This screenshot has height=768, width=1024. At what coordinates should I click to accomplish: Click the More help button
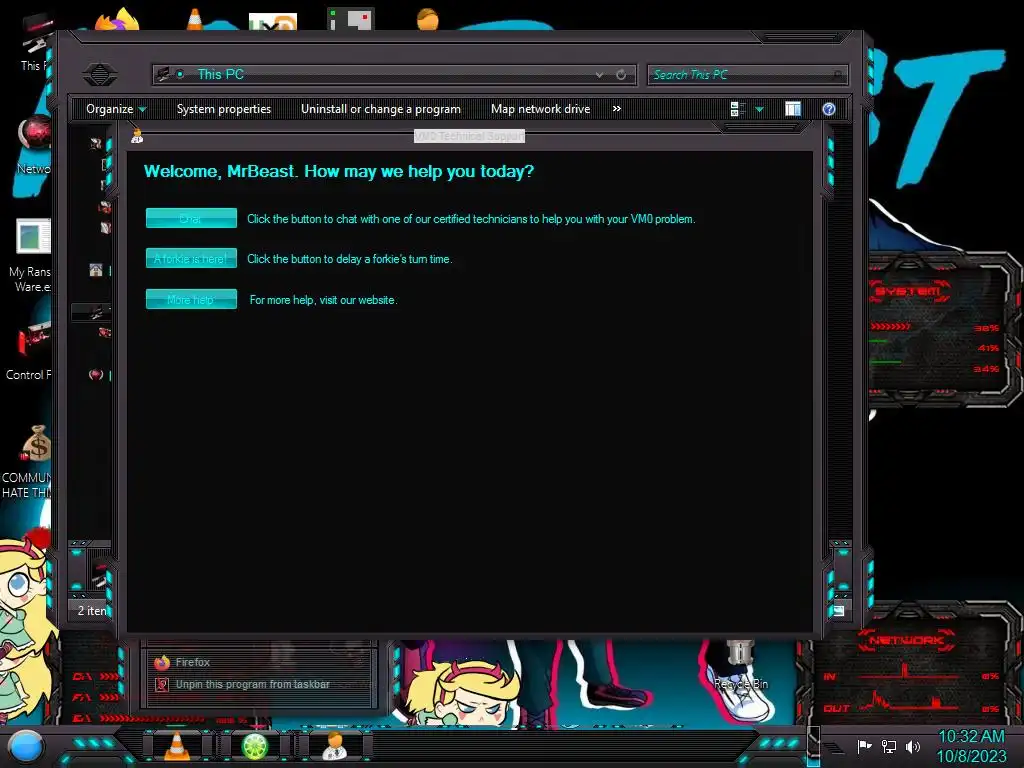(191, 299)
